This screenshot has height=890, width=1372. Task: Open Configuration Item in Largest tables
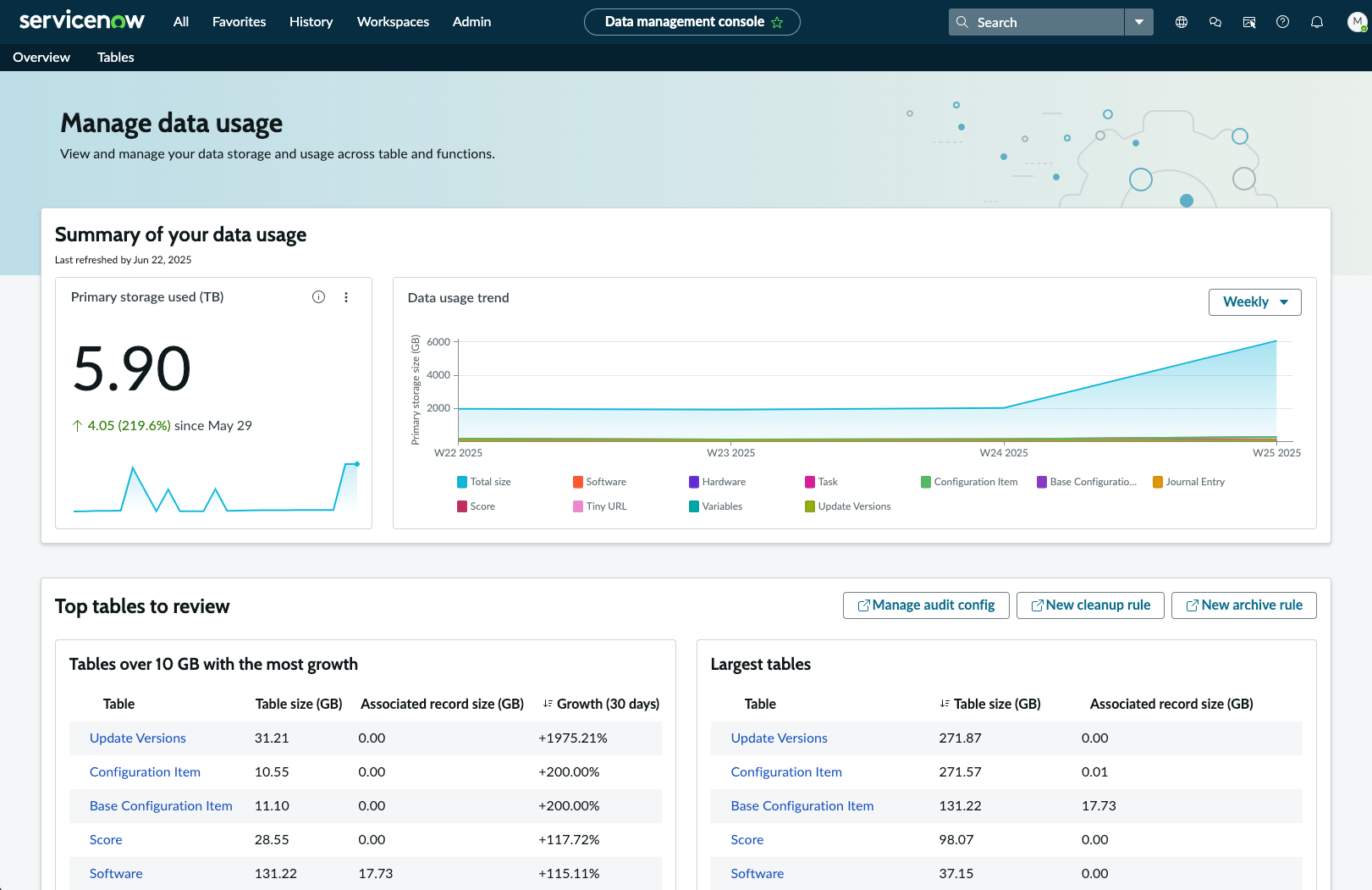pos(786,772)
